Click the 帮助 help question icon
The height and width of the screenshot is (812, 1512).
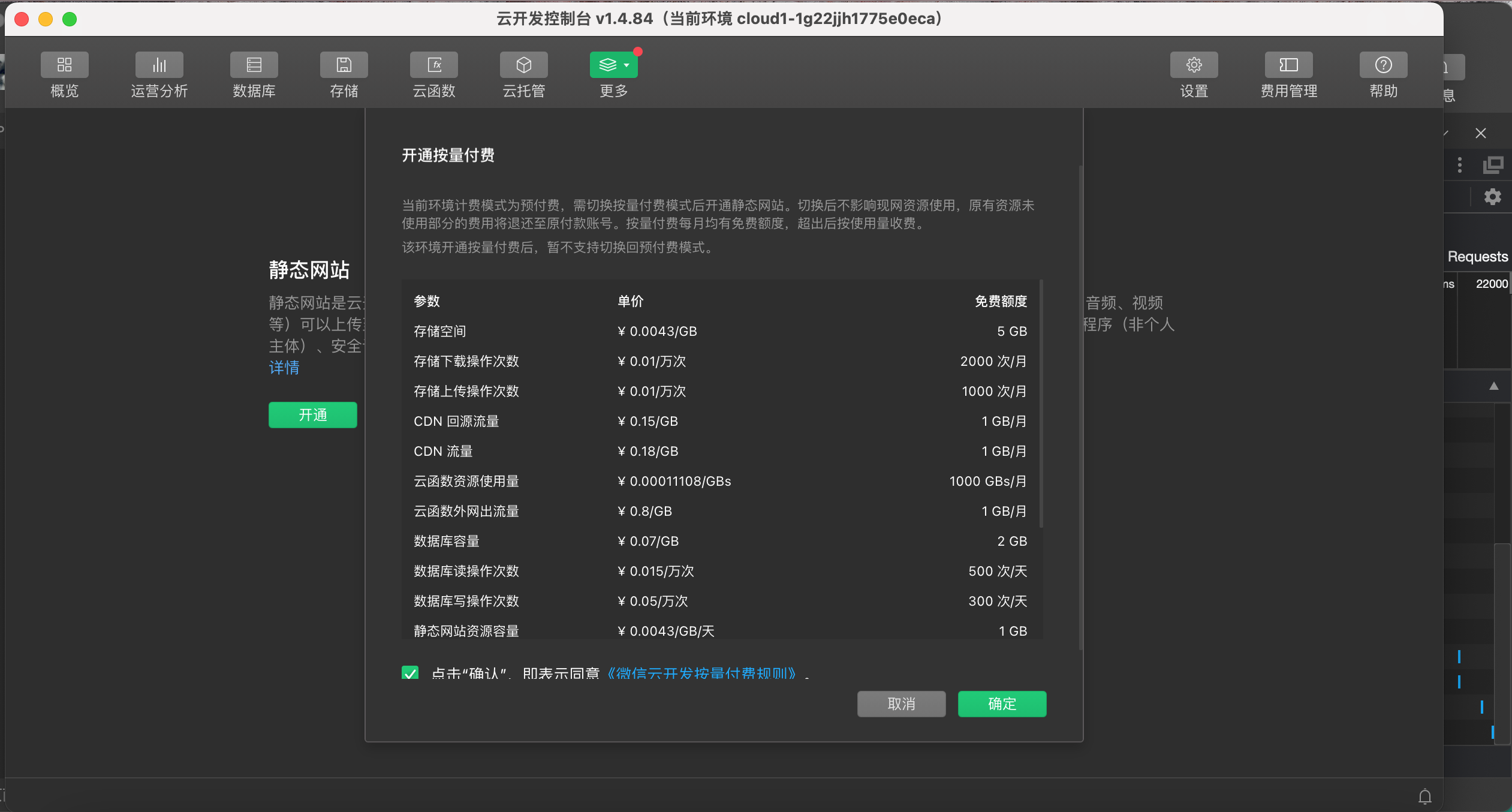click(1383, 65)
